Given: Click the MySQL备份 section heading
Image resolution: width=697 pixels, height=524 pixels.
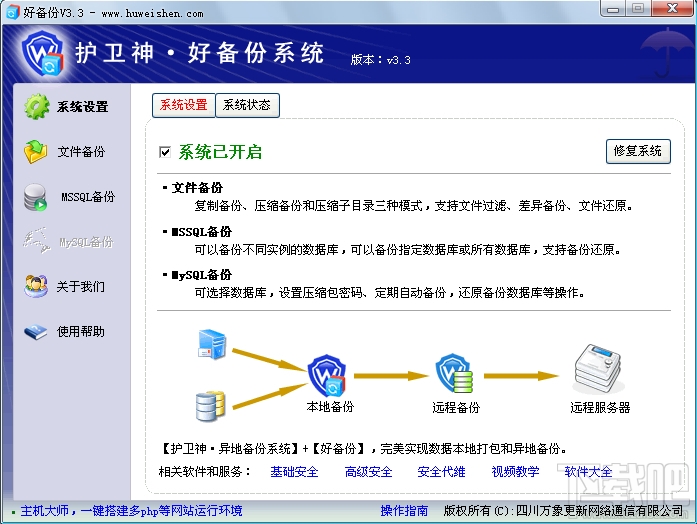Looking at the screenshot, I should 201,275.
